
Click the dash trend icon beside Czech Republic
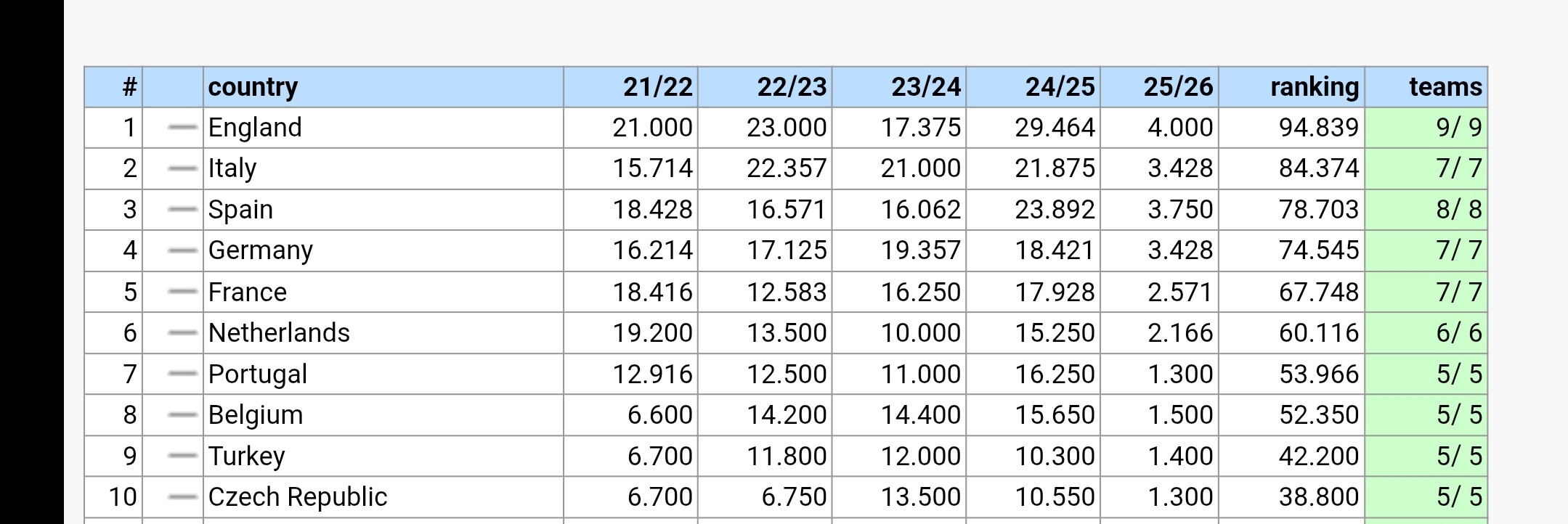[x=182, y=497]
